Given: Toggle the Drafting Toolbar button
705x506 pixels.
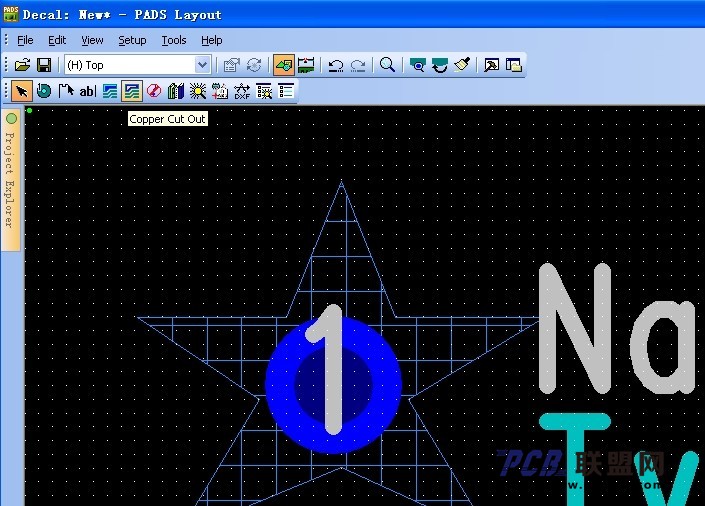Looking at the screenshot, I should click(x=284, y=65).
